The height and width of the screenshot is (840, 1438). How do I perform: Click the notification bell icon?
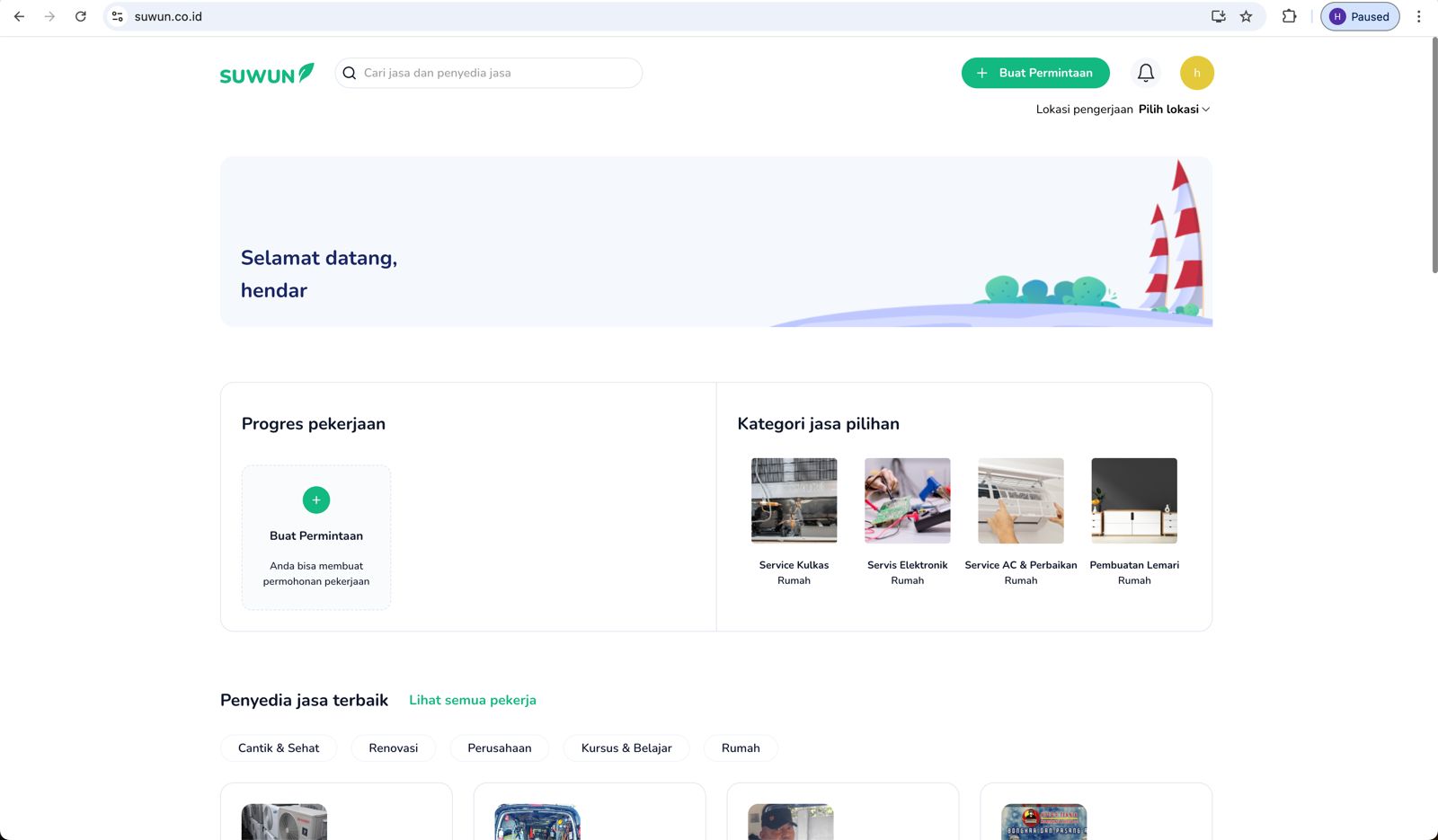pyautogui.click(x=1145, y=73)
